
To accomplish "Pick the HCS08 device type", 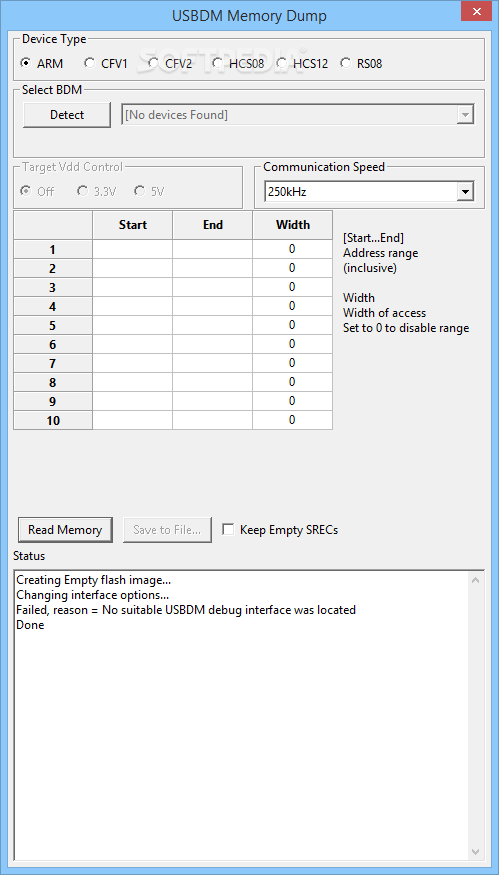I will click(238, 64).
